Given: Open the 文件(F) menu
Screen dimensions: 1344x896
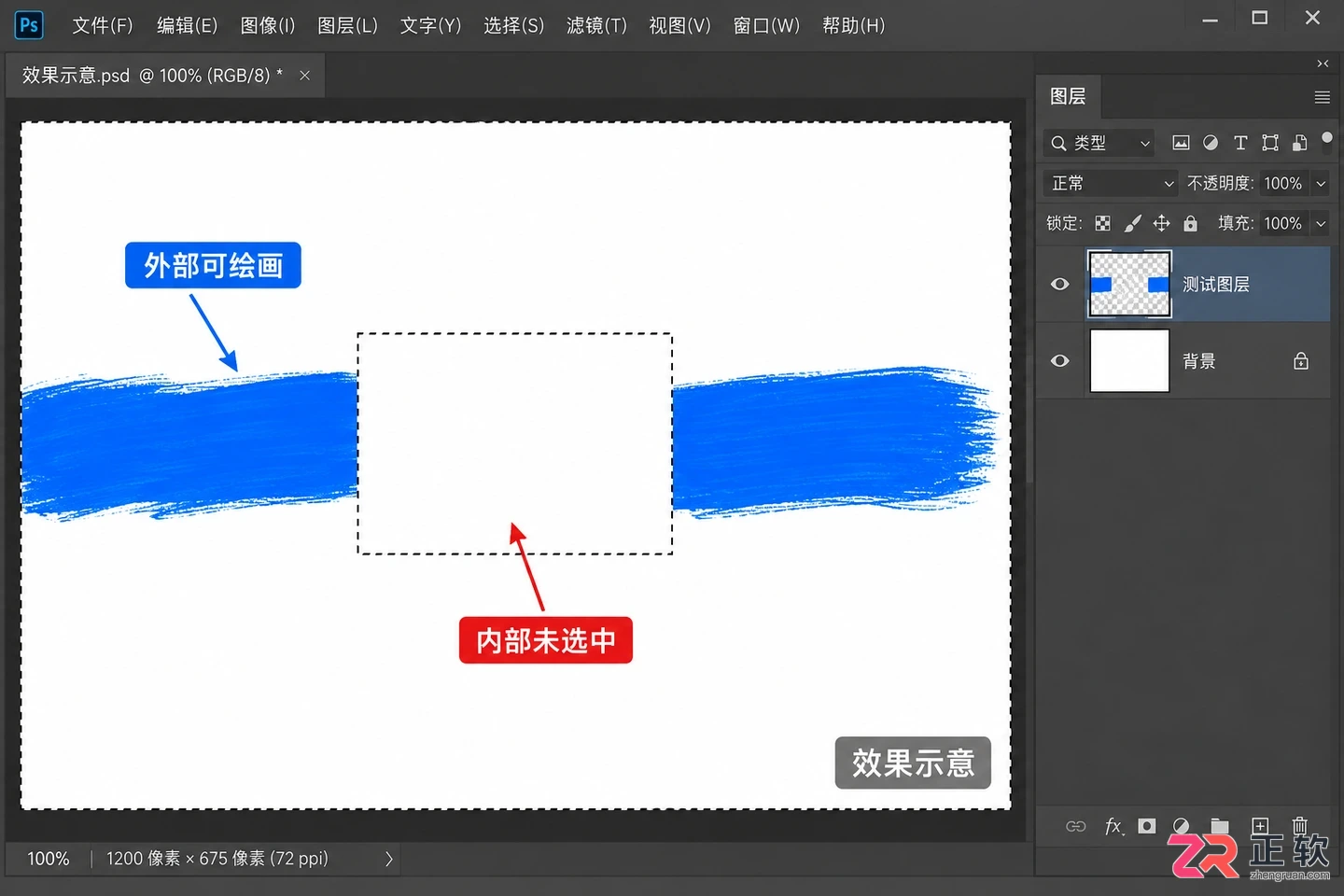Looking at the screenshot, I should click(103, 25).
